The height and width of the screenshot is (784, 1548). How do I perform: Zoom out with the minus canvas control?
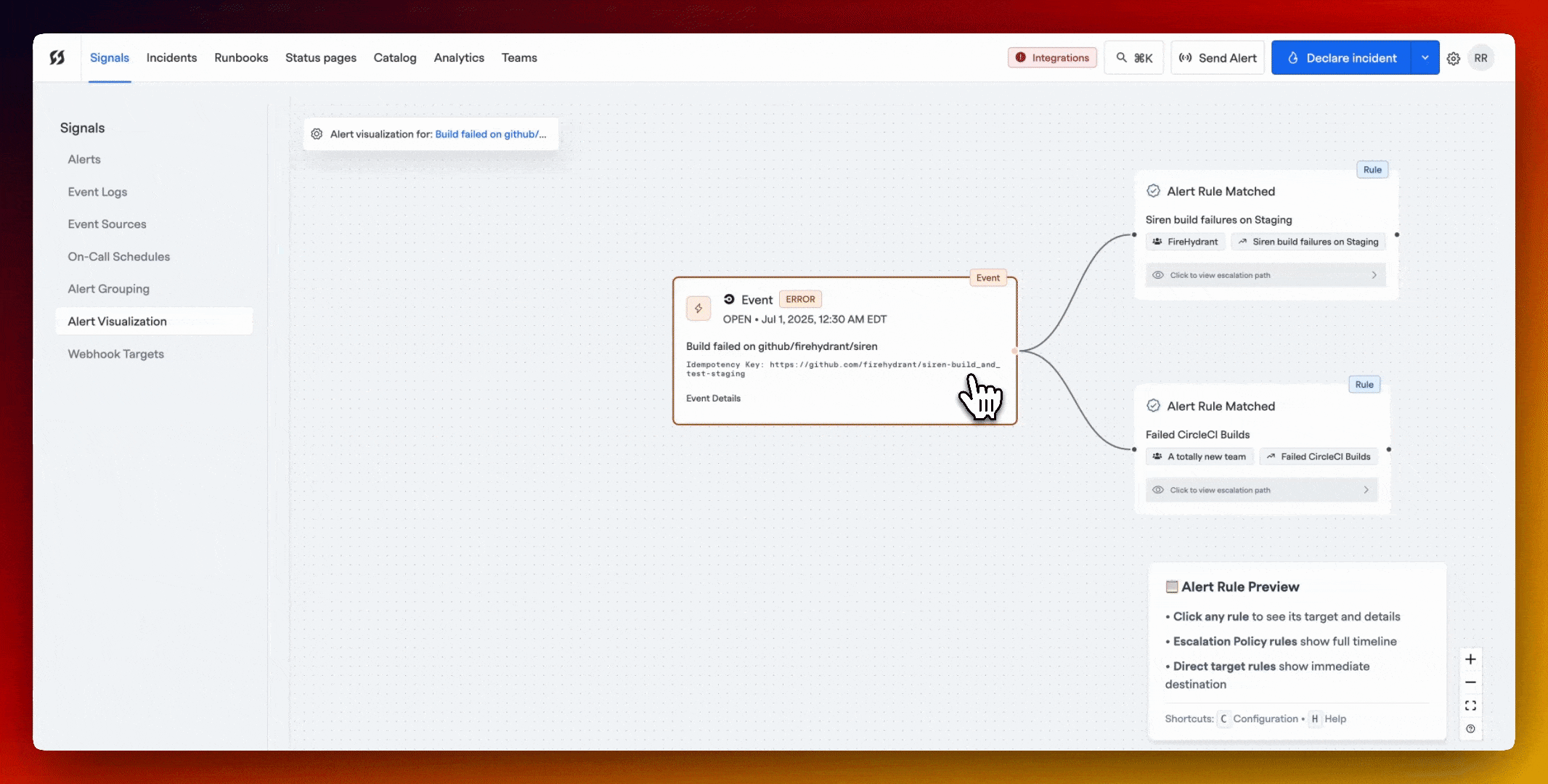coord(1470,682)
